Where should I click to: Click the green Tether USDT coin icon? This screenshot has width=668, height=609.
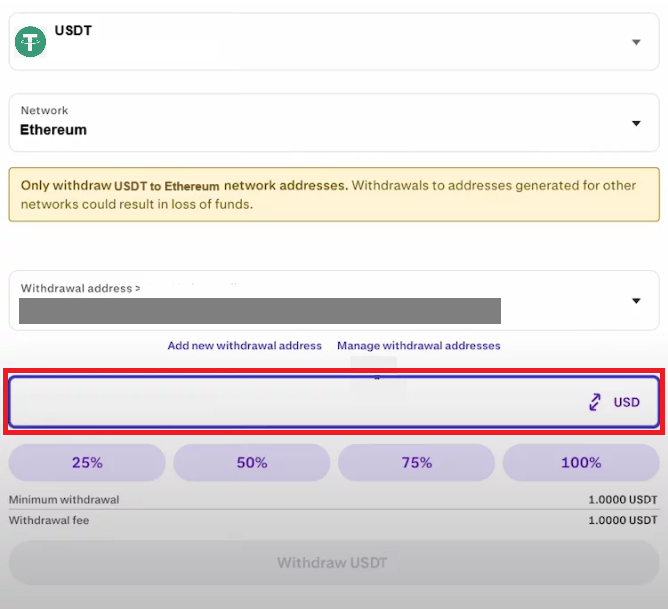pyautogui.click(x=30, y=41)
